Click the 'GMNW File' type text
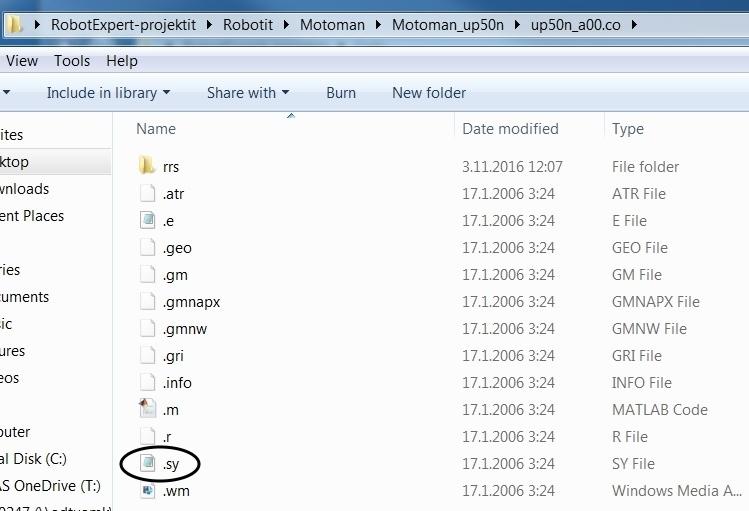 click(649, 329)
